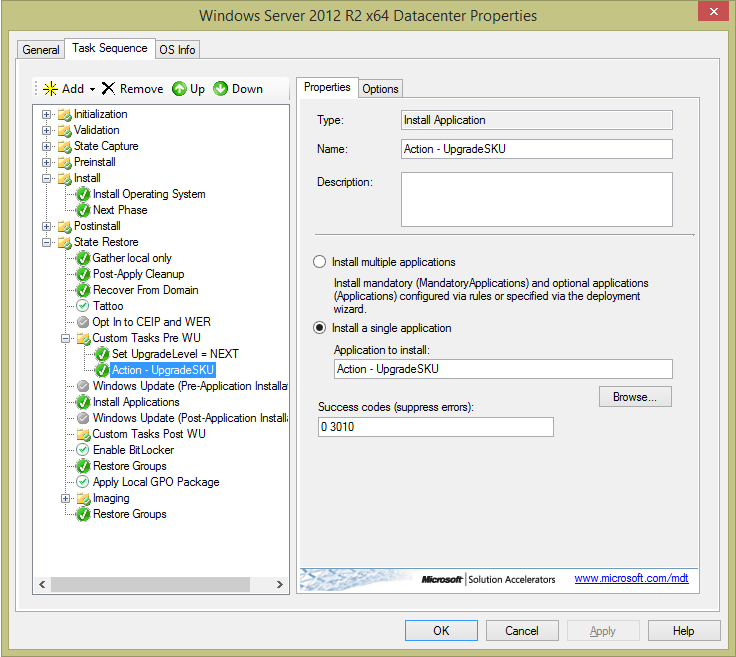This screenshot has height=657, width=736.
Task: Switch to the Options tab
Action: [380, 89]
